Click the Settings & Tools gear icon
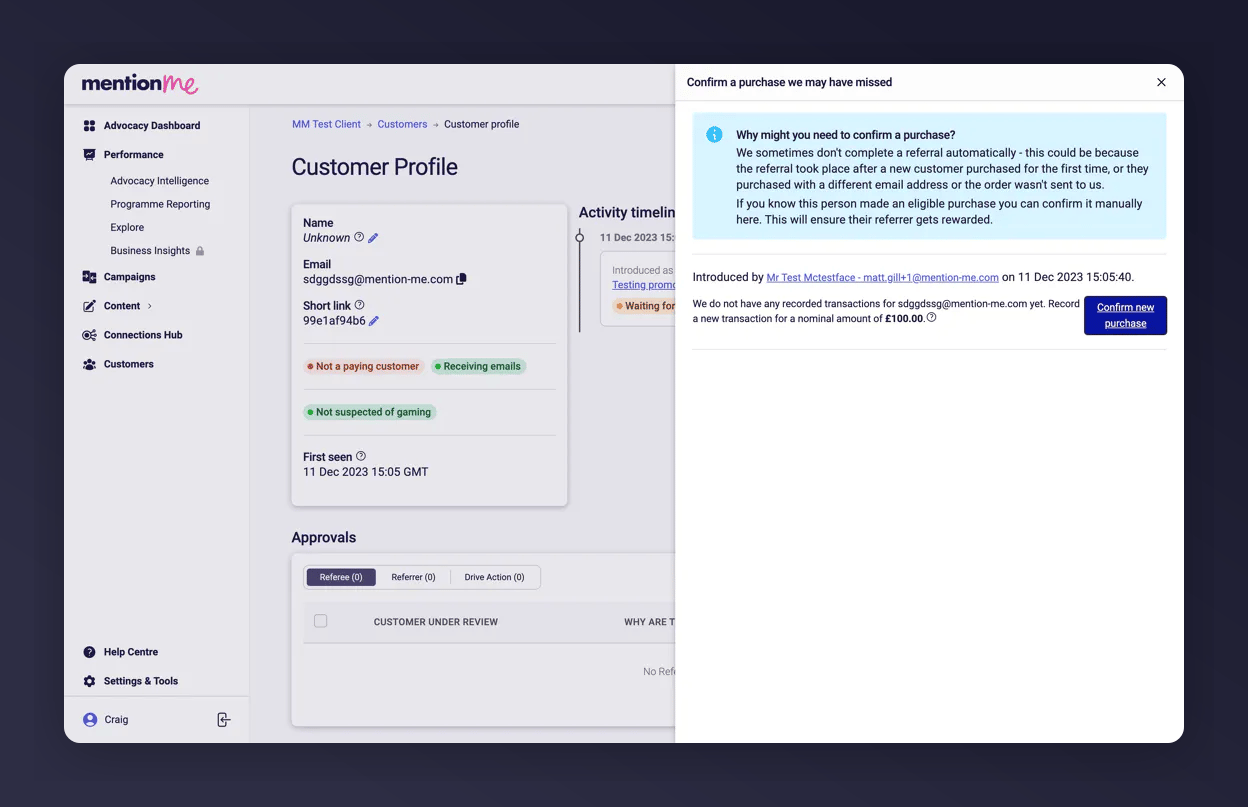Viewport: 1248px width, 807px height. coord(89,681)
